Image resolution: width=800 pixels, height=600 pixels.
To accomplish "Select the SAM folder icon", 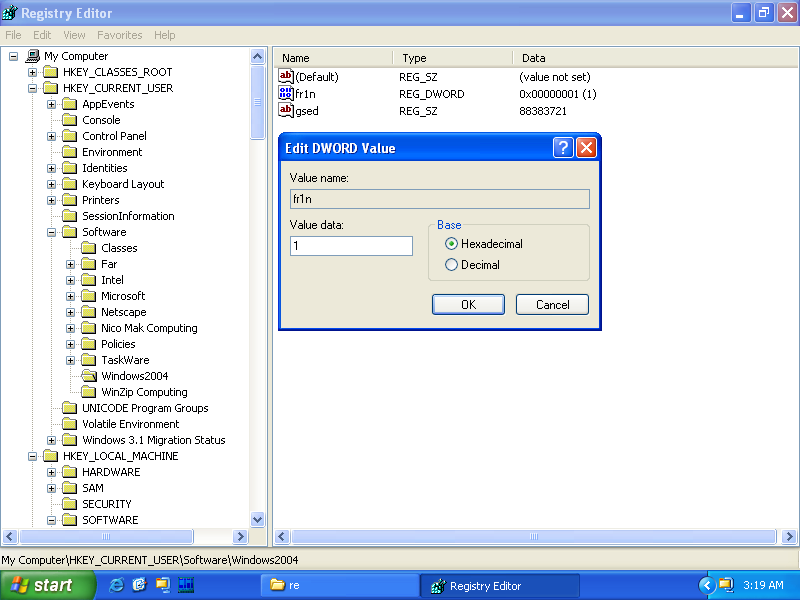I will (69, 488).
